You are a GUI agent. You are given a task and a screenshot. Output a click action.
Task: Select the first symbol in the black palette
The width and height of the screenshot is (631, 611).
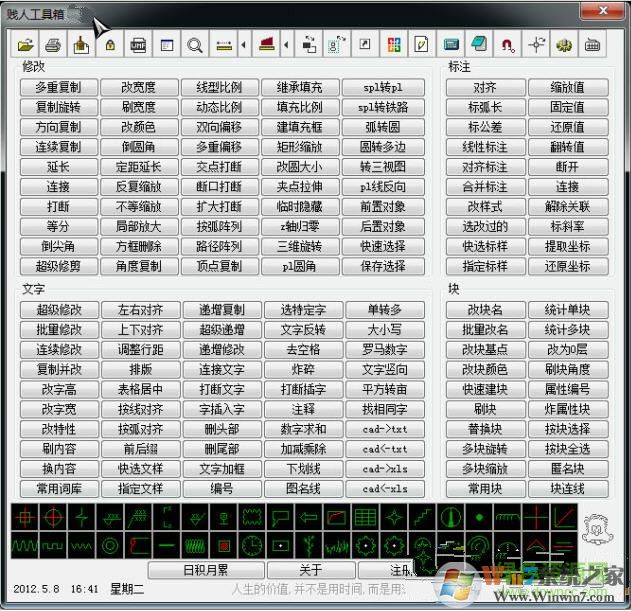[x=25, y=517]
